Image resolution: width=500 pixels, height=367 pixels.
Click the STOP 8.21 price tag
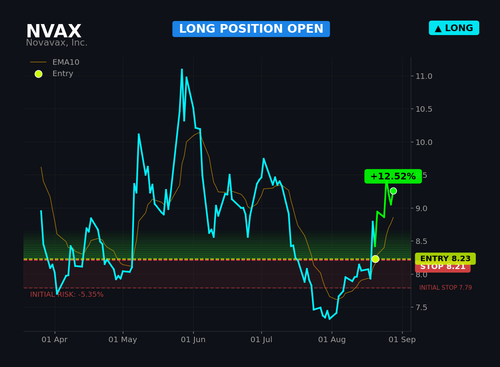443,268
